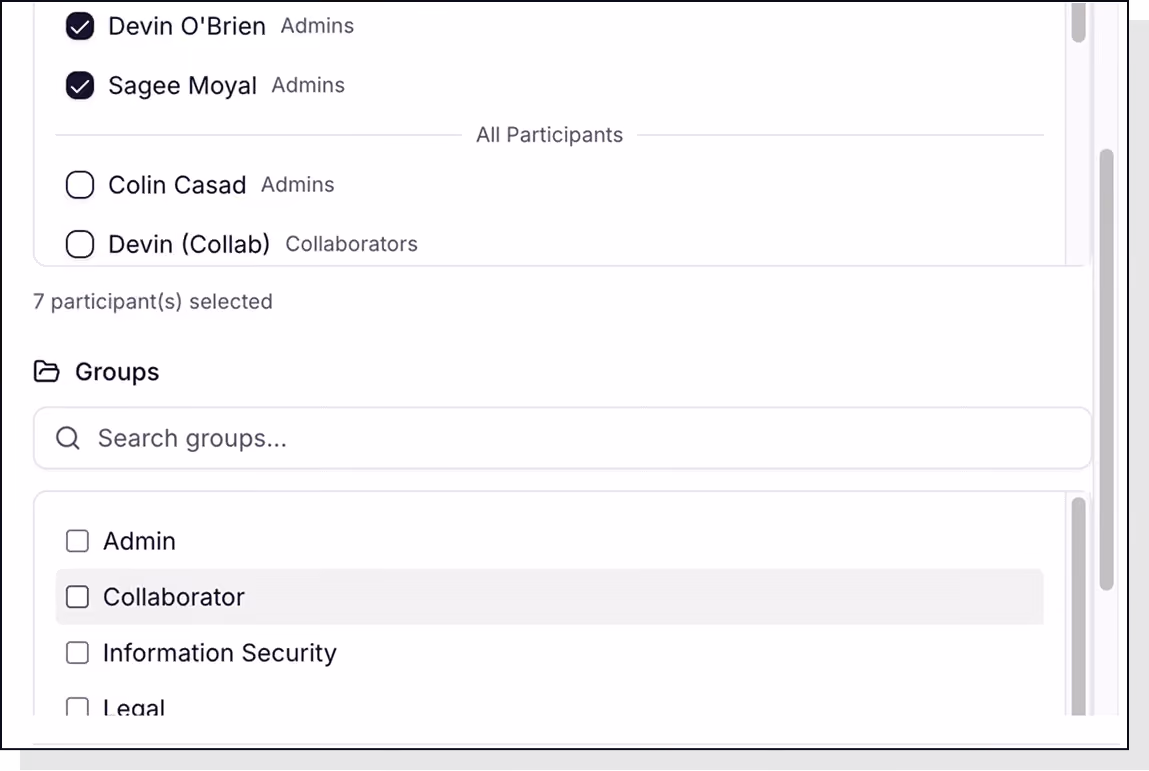Click the Colin Casad name label
The height and width of the screenshot is (771, 1149).
point(177,185)
